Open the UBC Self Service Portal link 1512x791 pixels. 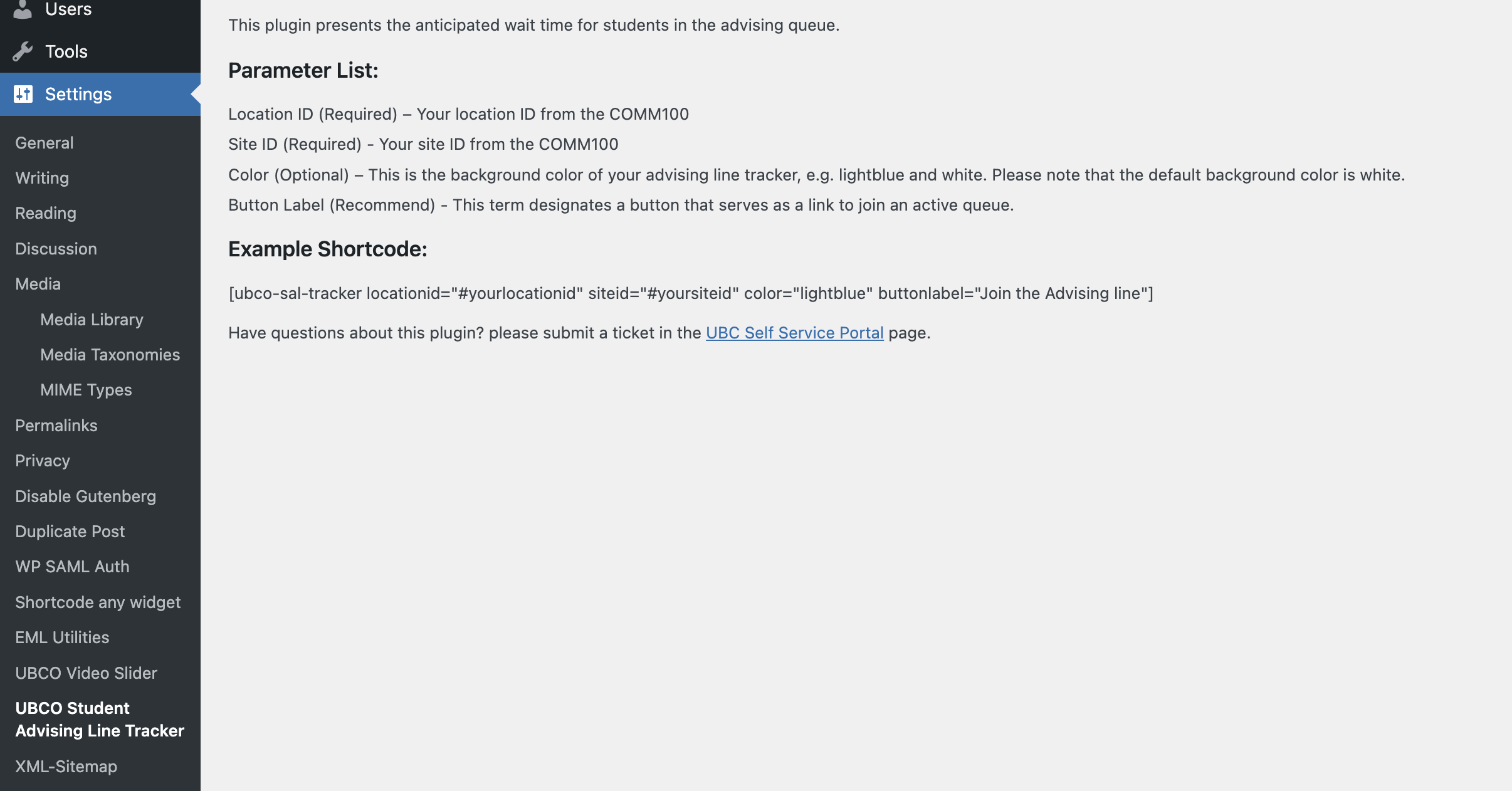794,333
